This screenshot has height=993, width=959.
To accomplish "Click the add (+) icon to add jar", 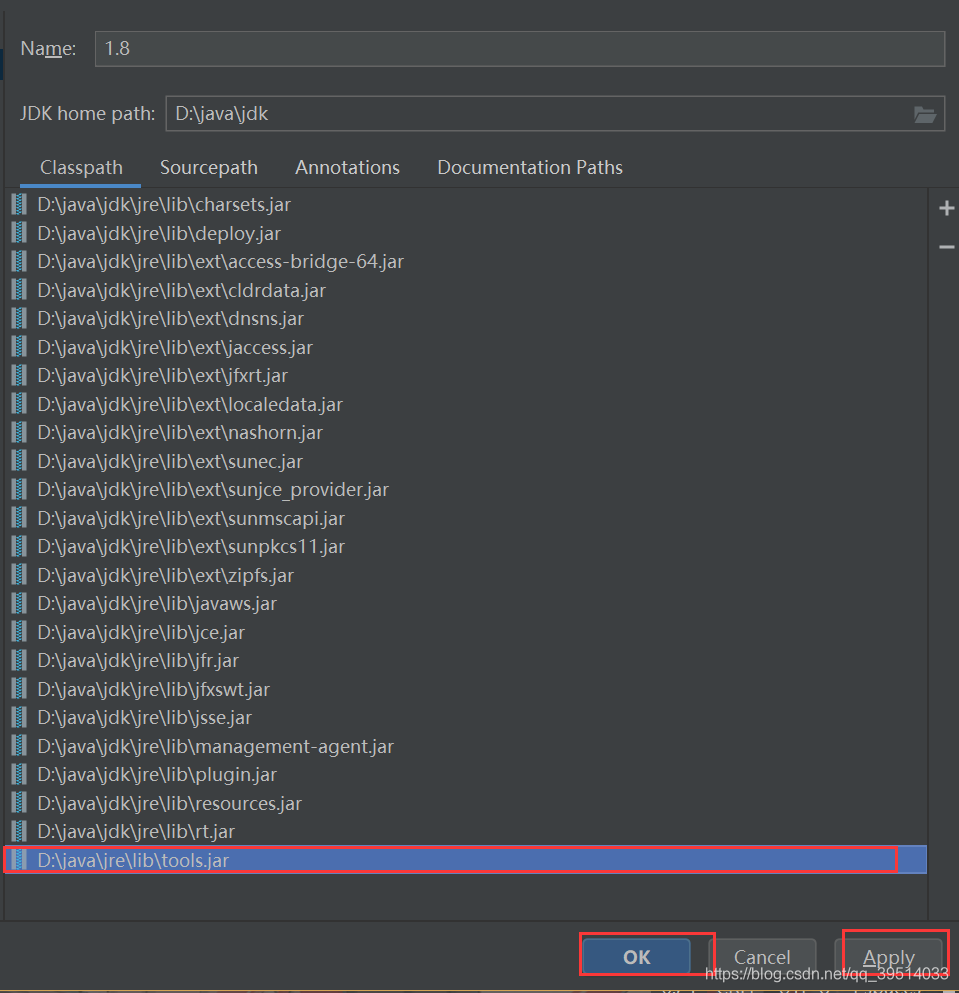I will pyautogui.click(x=946, y=207).
